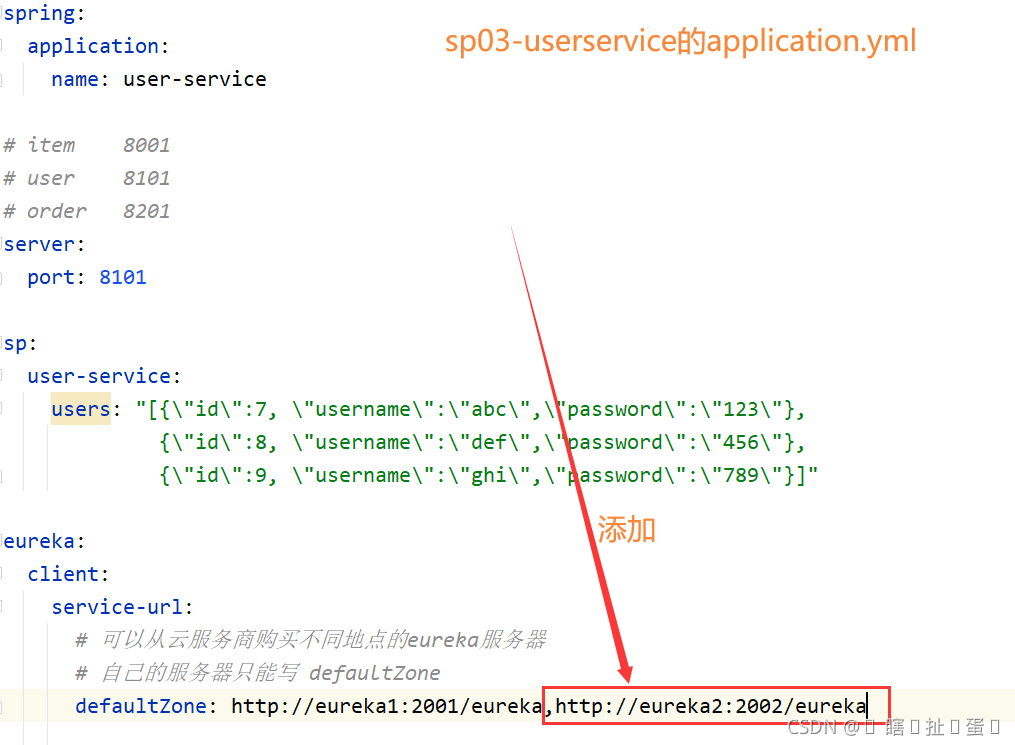1015x745 pixels.
Task: Click the 'service-url:' key
Action: click(x=122, y=607)
